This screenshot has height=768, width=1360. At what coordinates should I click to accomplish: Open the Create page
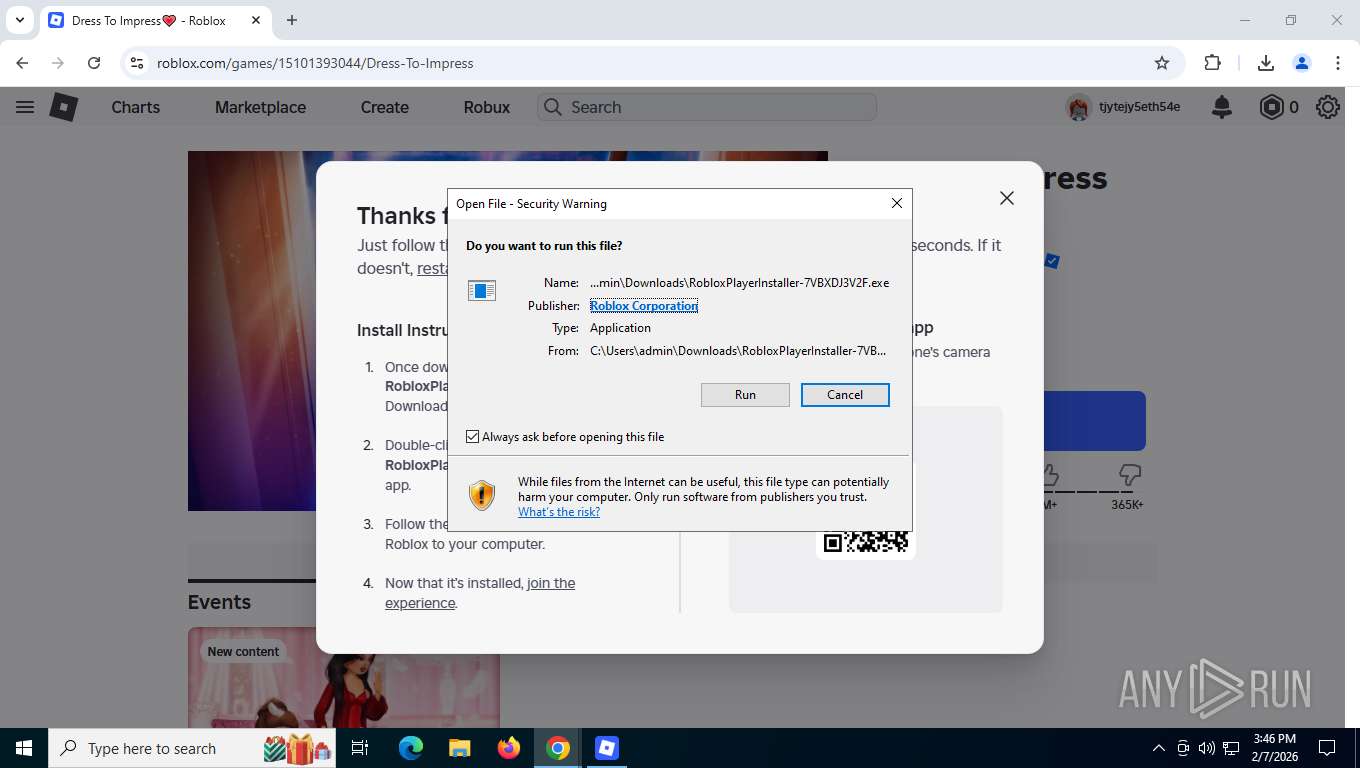click(x=385, y=107)
